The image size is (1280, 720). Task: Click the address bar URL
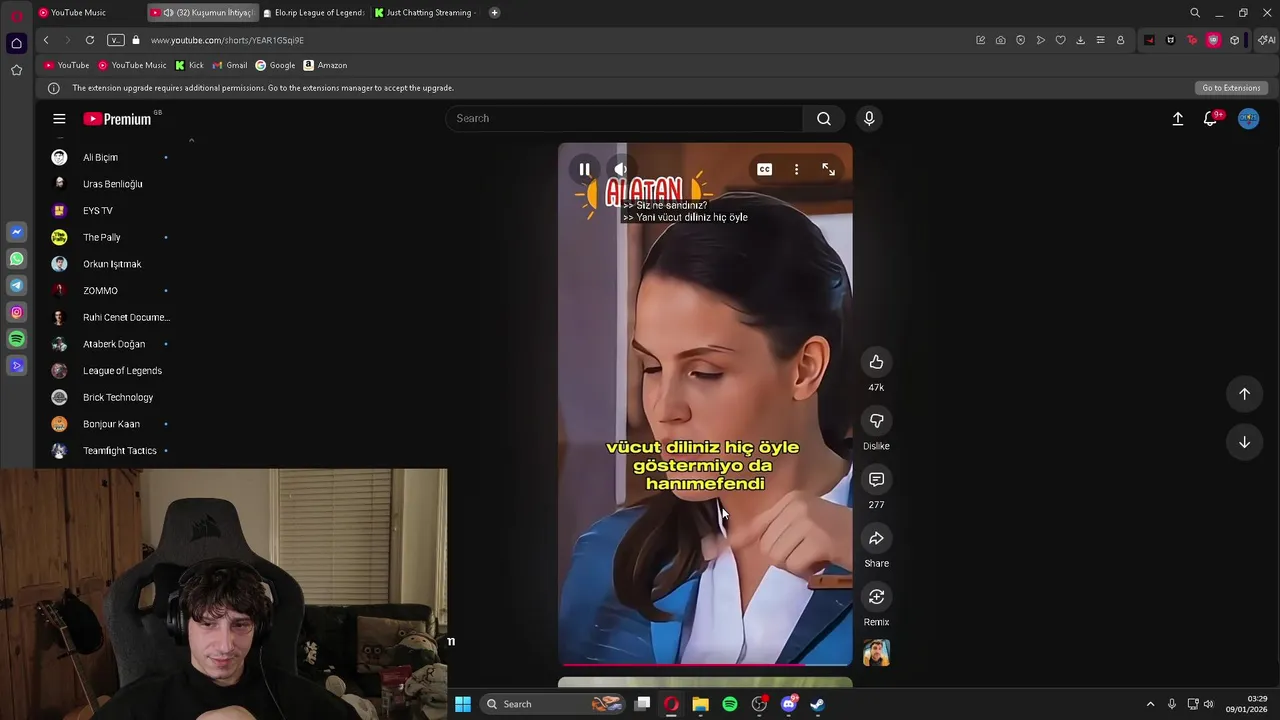(x=227, y=40)
